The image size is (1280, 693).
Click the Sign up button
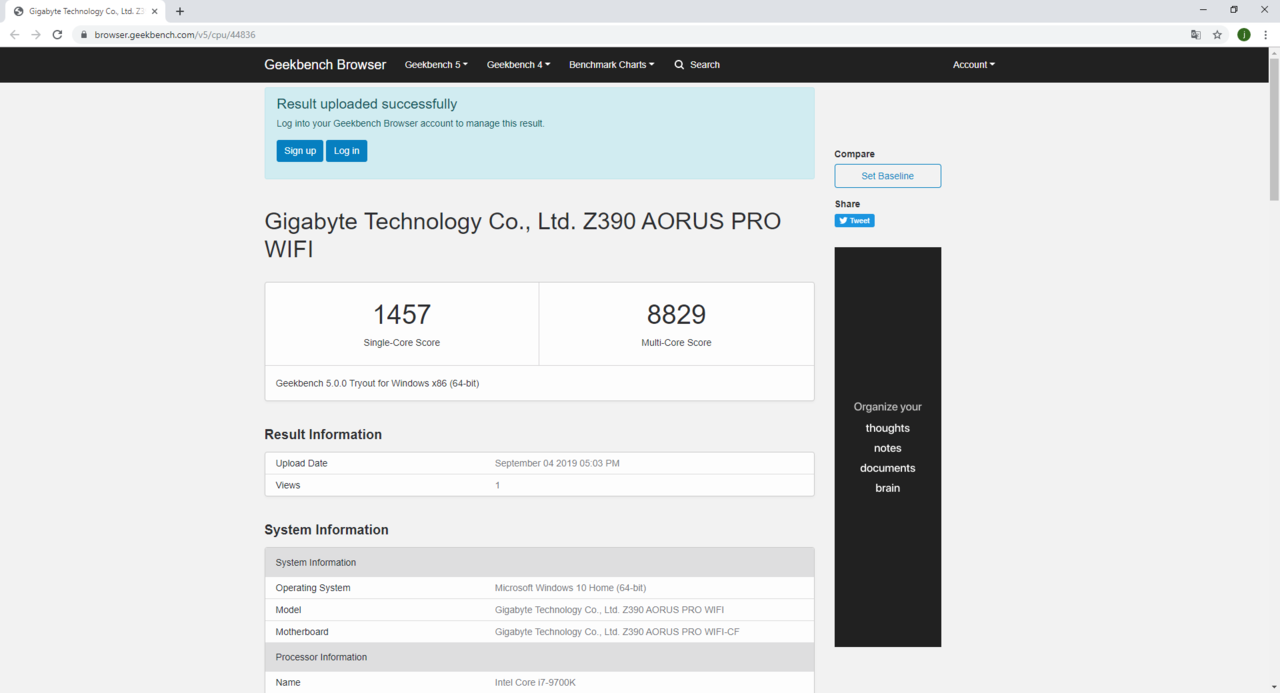point(300,151)
